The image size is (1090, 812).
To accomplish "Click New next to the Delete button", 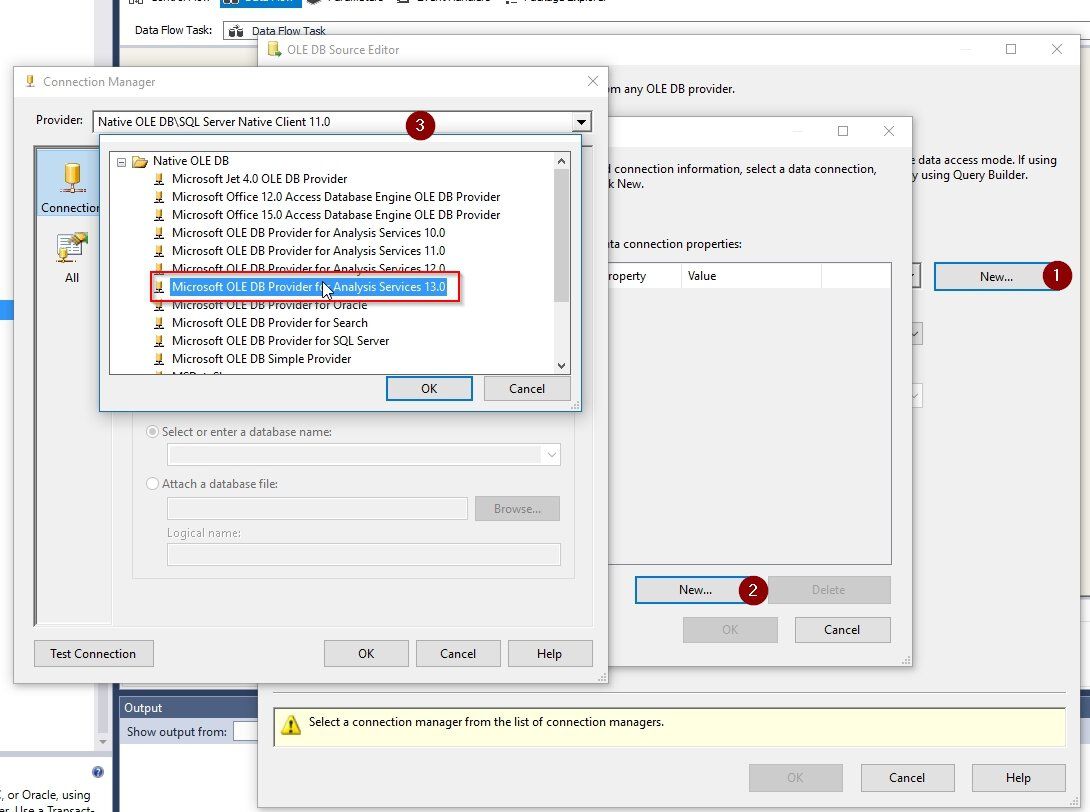I will coord(695,590).
